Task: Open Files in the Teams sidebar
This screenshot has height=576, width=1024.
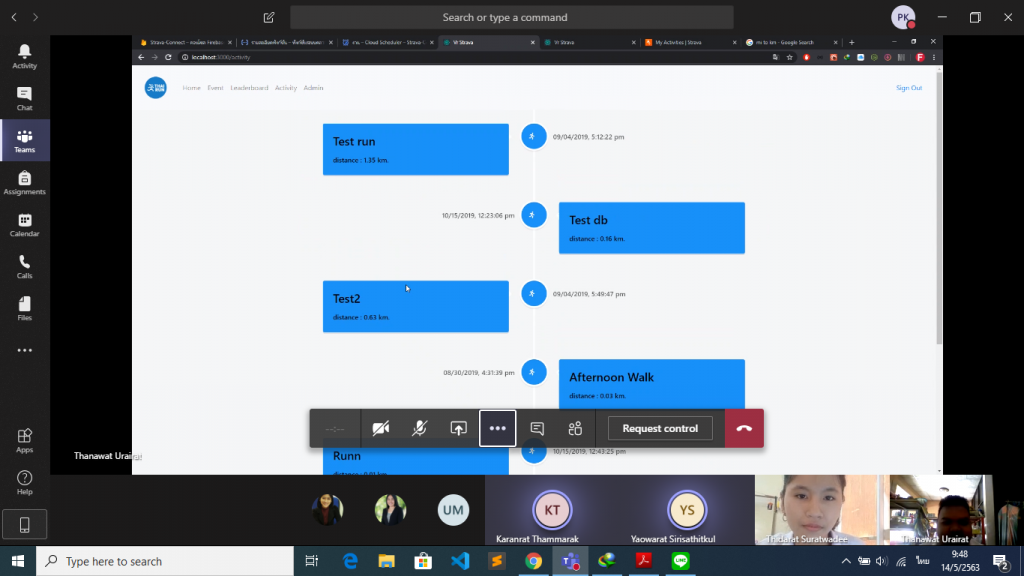Action: [x=24, y=308]
